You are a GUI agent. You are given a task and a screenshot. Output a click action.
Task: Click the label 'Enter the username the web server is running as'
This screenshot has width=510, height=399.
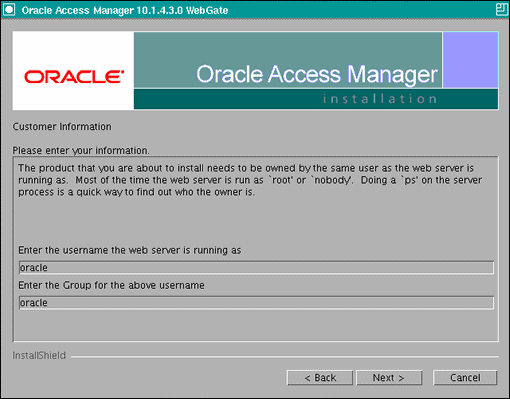coord(130,250)
